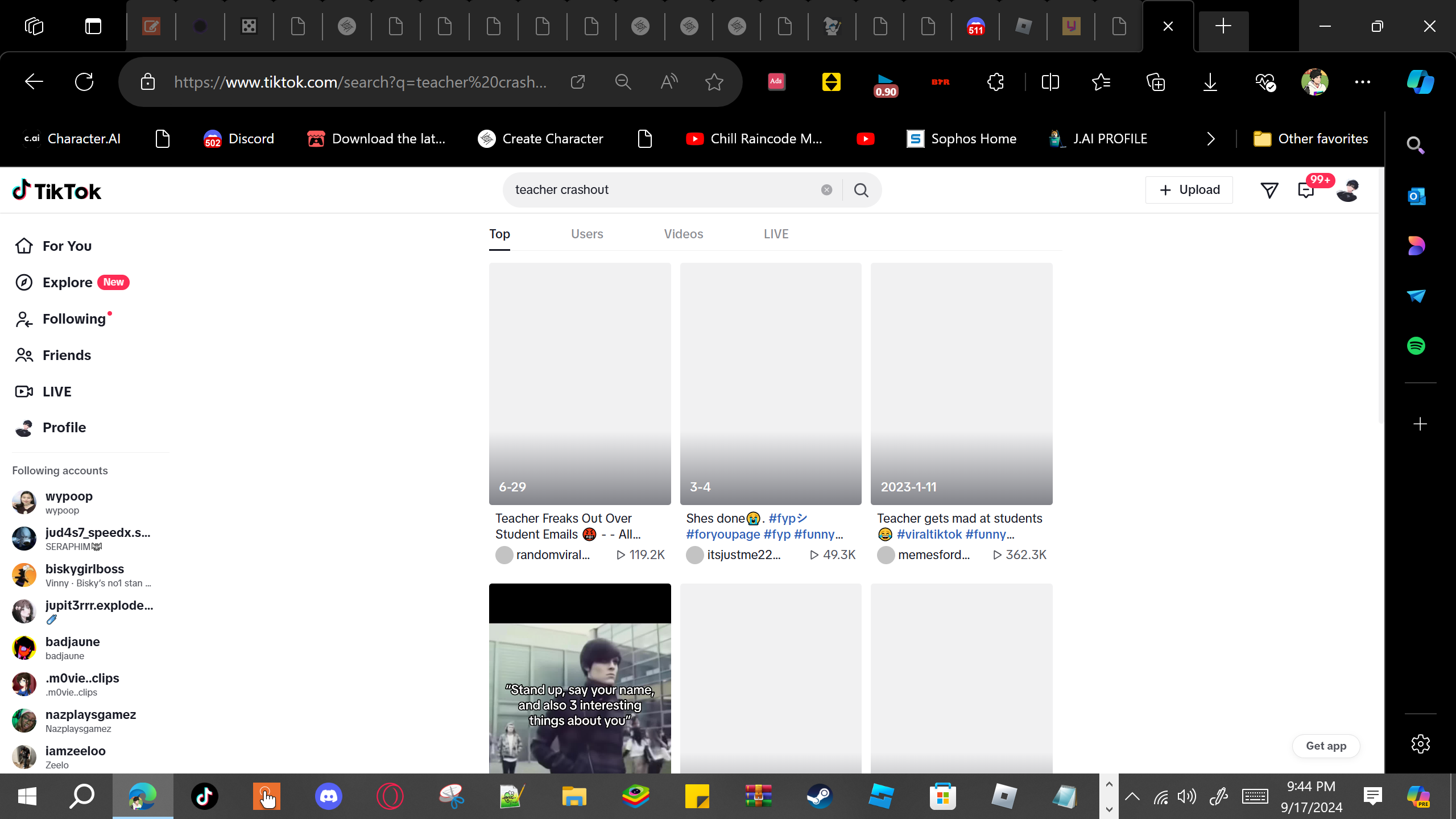Go to the LIVE sidebar item

57,391
